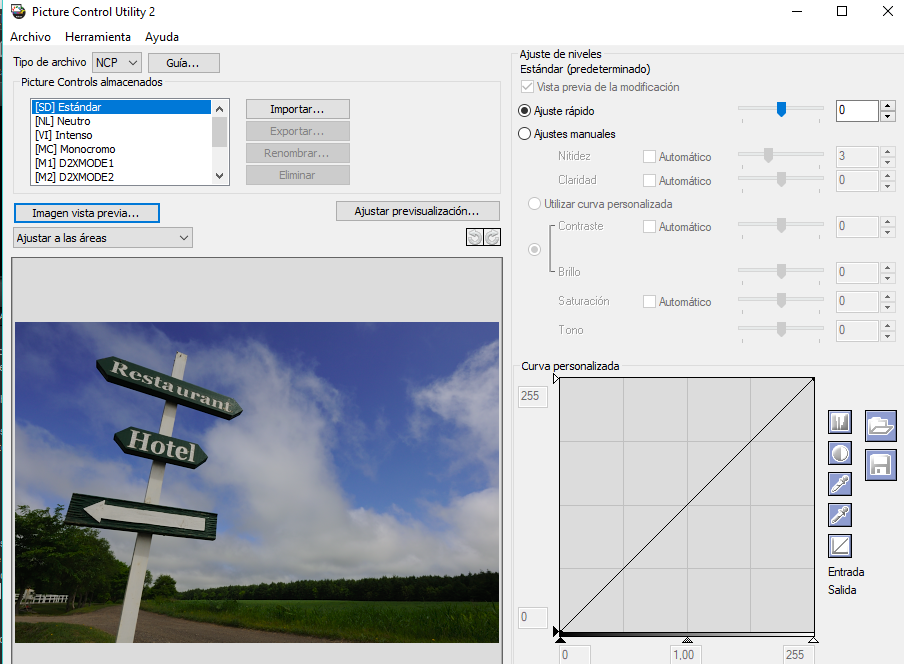
Task: Toggle the Vista previa de la modificación checkbox
Action: 527,87
